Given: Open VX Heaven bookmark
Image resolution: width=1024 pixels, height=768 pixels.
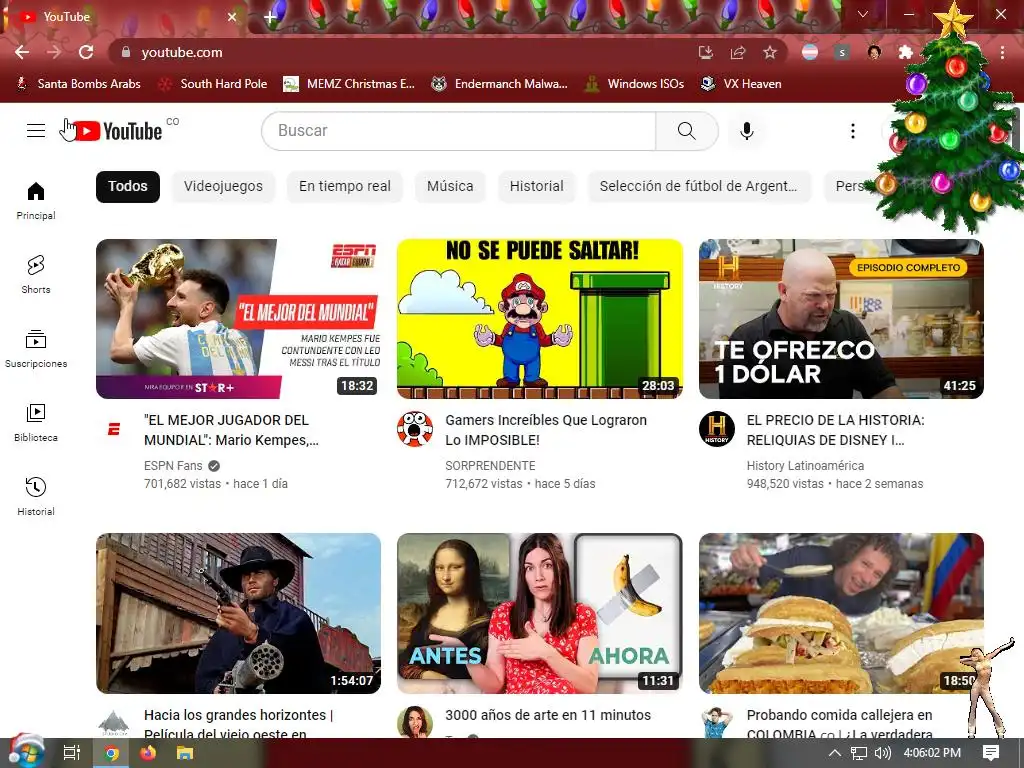Looking at the screenshot, I should tap(742, 84).
